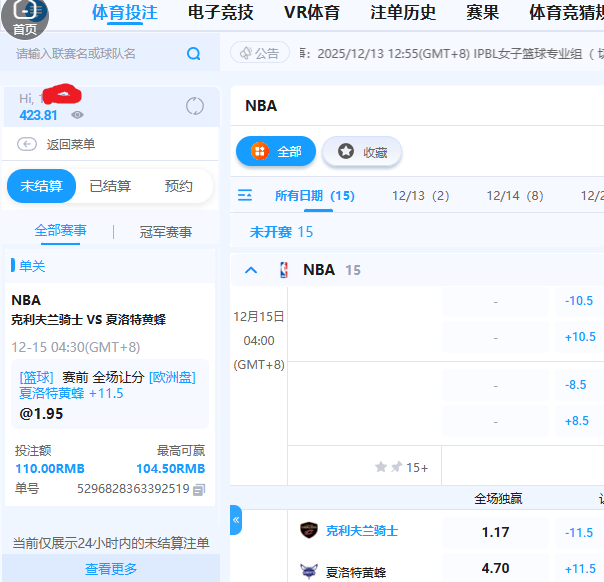Screen dimensions: 604x582
Task: Toggle balance visibility eye icon
Action: (x=77, y=115)
